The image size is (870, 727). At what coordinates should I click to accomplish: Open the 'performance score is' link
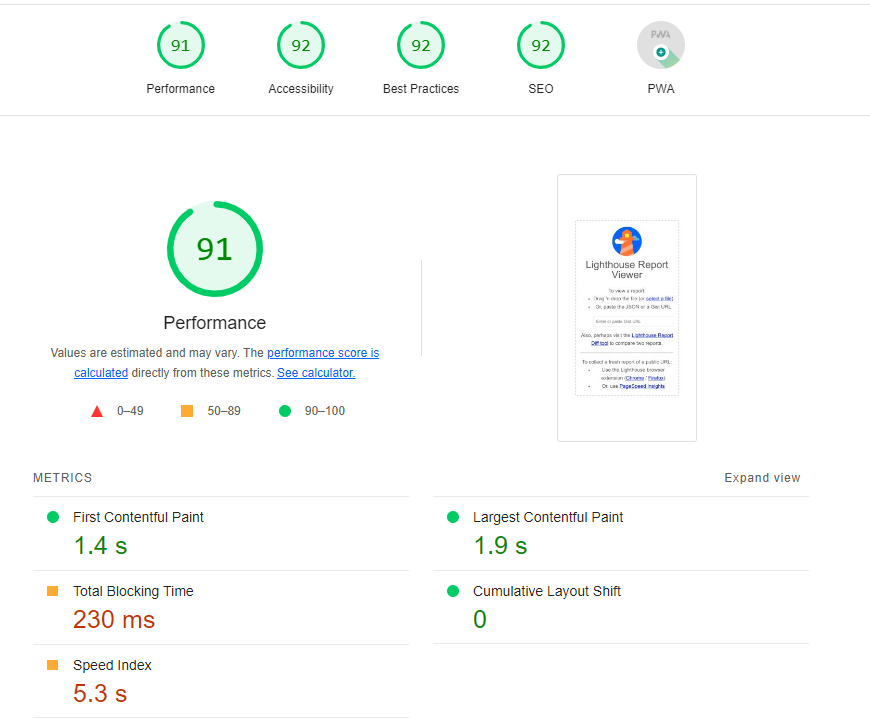click(x=323, y=353)
